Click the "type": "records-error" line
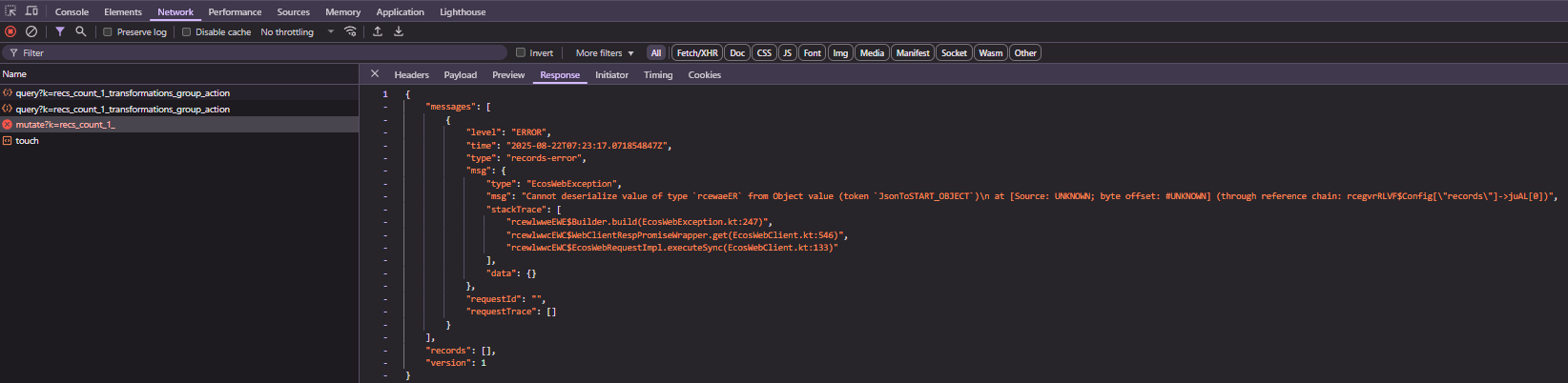 tap(526, 158)
